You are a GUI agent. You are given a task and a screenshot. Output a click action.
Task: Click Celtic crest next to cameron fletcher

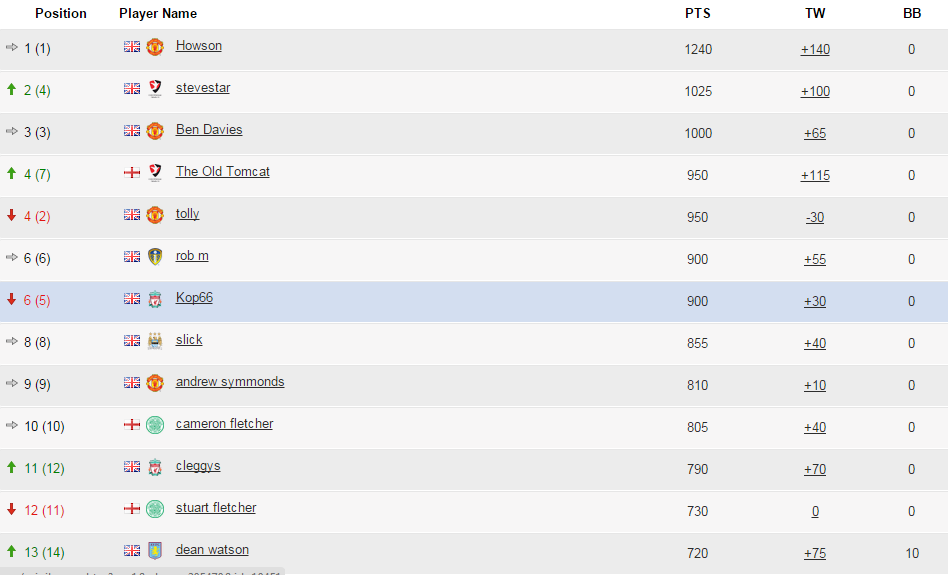[155, 424]
